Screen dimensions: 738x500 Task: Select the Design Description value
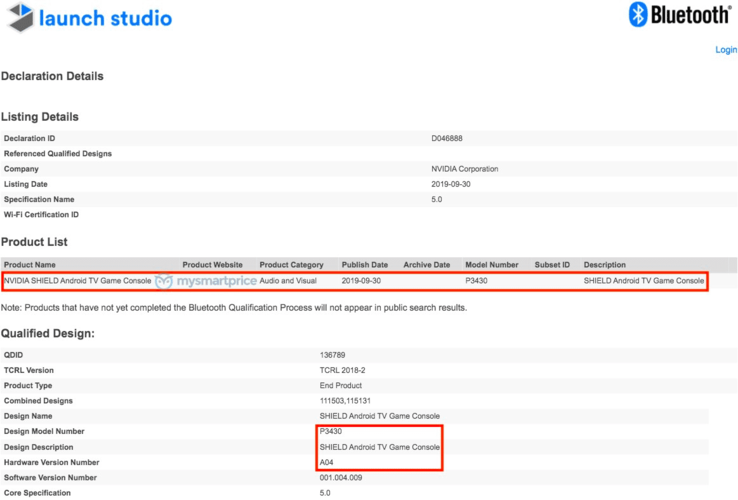point(380,447)
